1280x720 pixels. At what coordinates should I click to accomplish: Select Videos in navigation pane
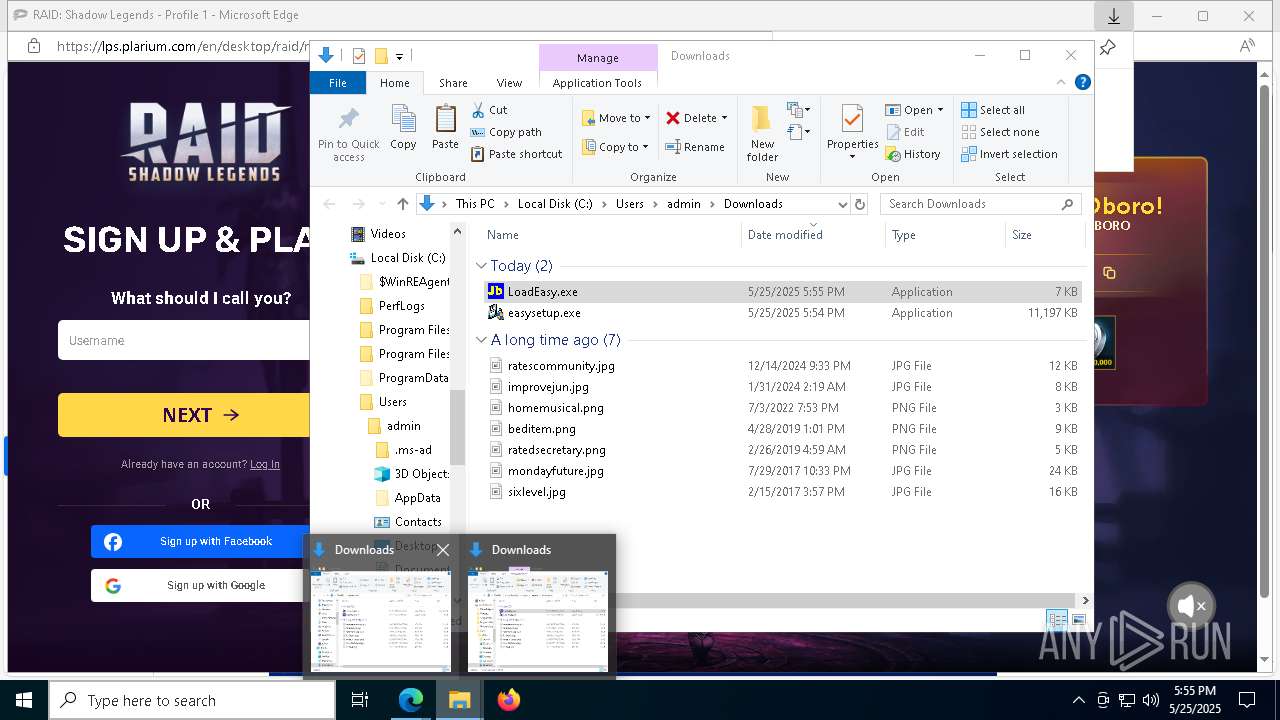tap(388, 234)
